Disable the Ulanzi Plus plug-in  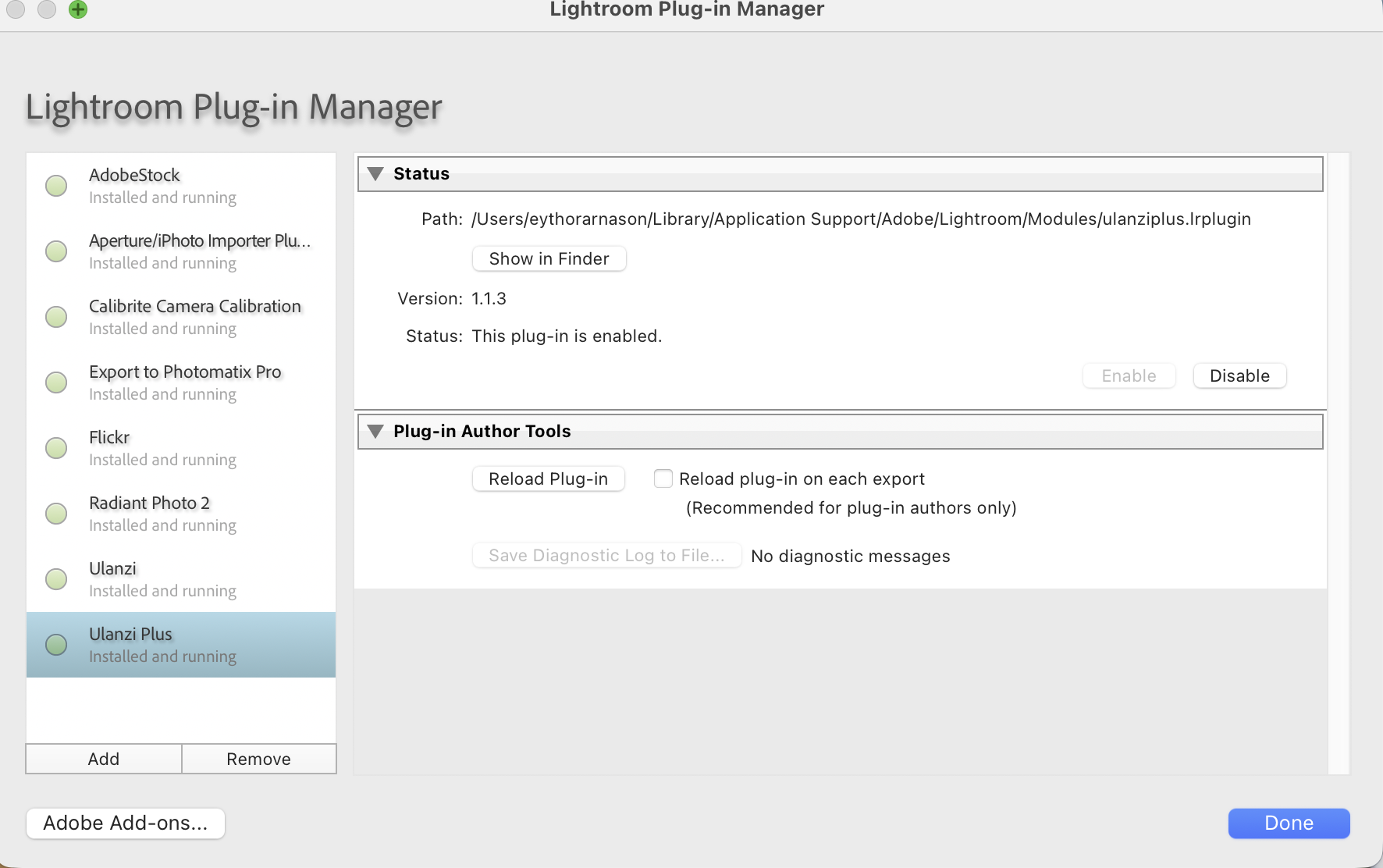[1239, 375]
